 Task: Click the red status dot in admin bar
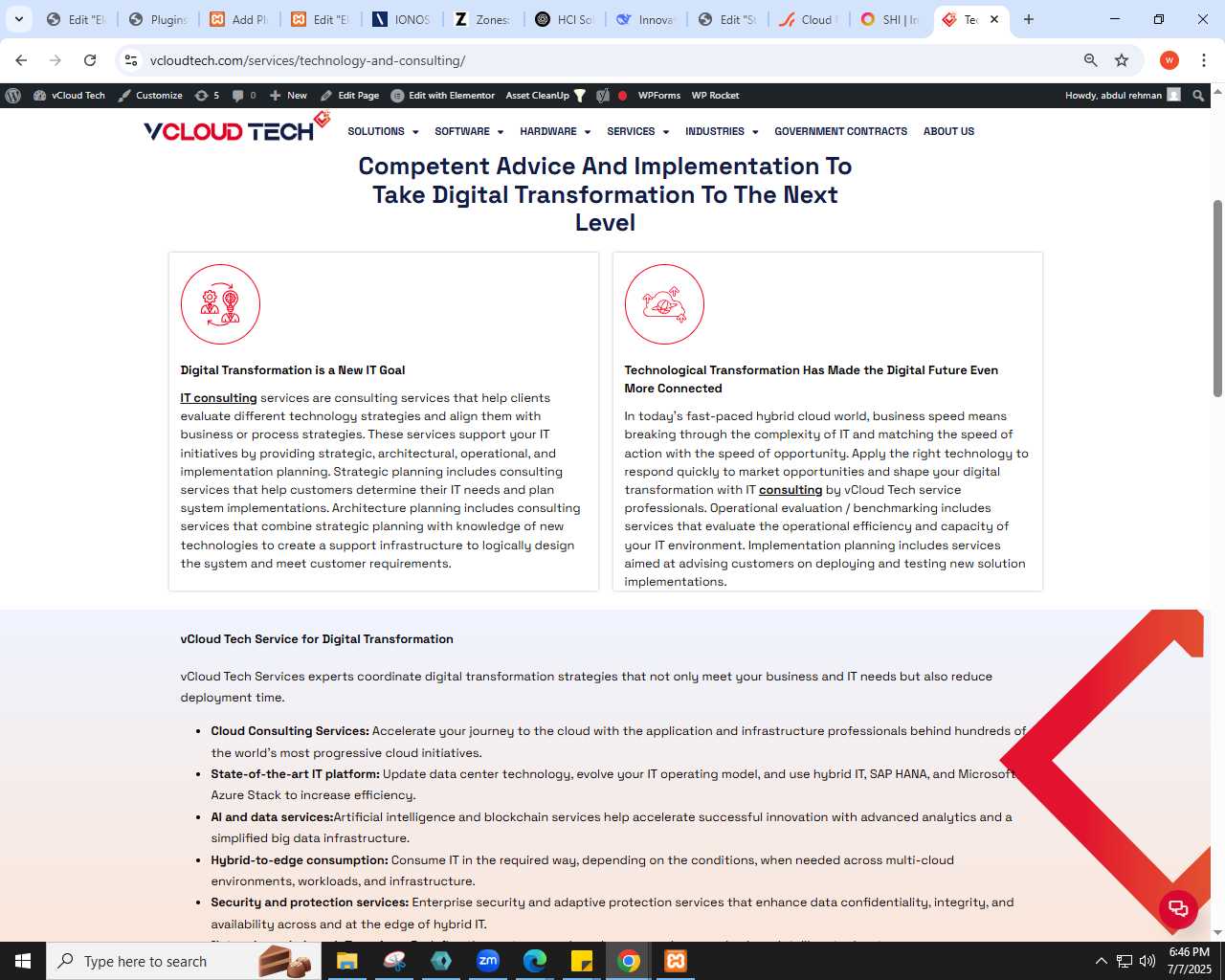[622, 96]
